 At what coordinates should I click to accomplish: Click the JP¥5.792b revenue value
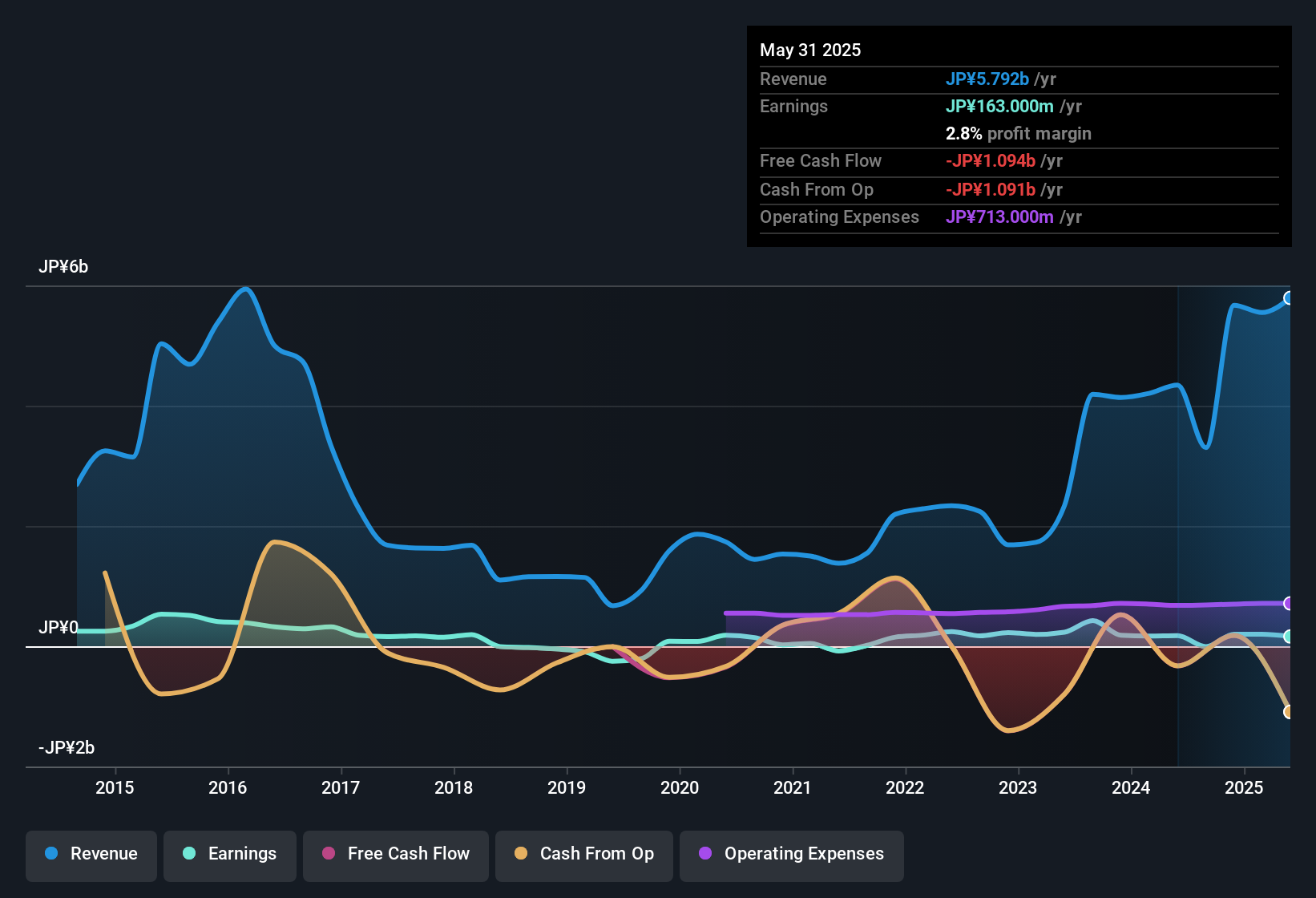(987, 79)
